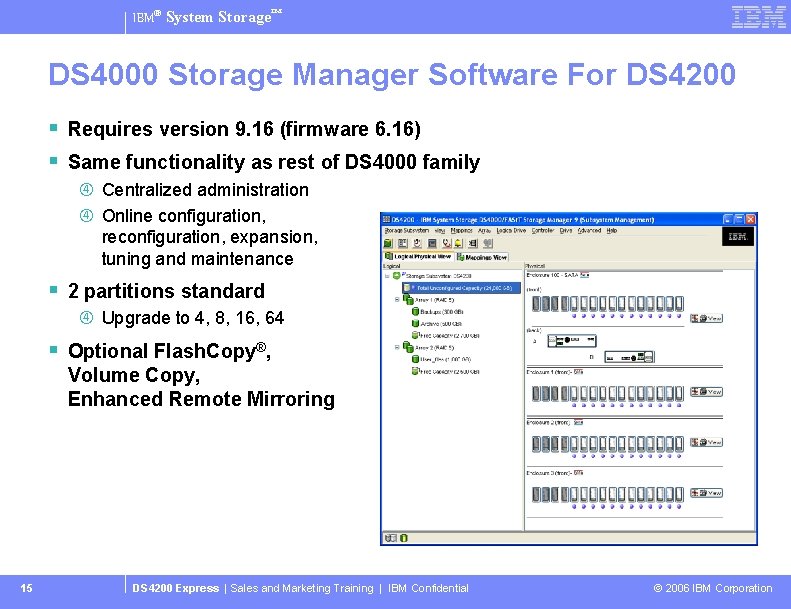This screenshot has height=609, width=791.
Task: Click the View button for Enclosure 2
Action: [x=706, y=442]
